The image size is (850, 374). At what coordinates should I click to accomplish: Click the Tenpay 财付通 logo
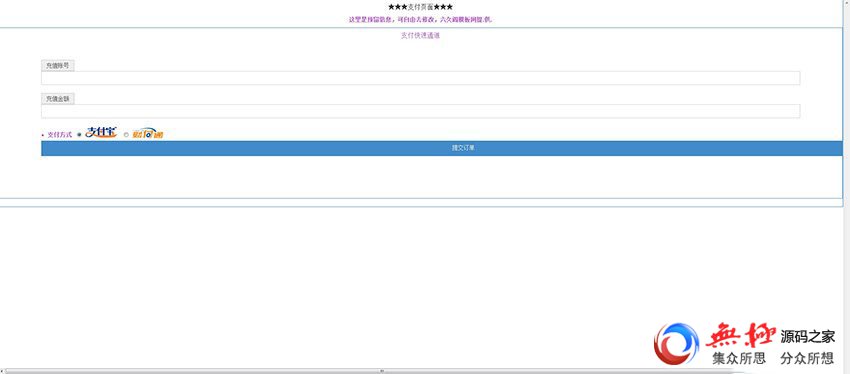tap(147, 133)
